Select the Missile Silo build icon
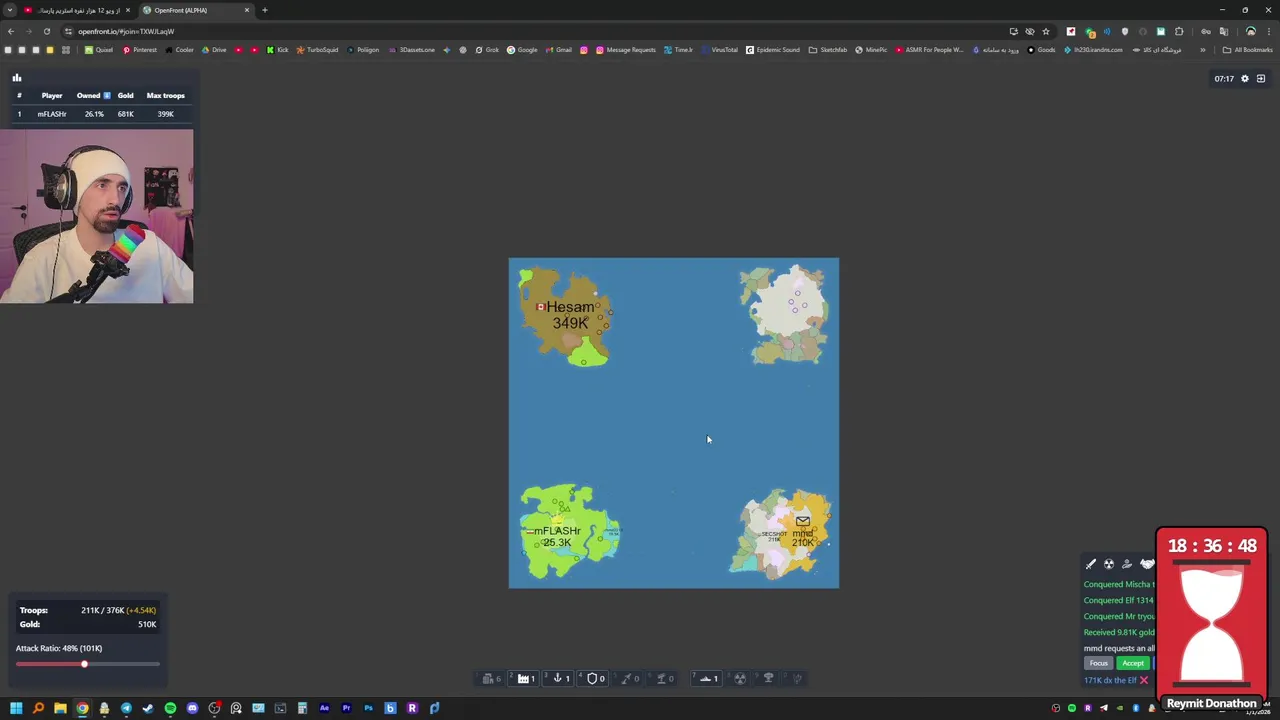Image resolution: width=1280 pixels, height=720 pixels. coord(627,678)
